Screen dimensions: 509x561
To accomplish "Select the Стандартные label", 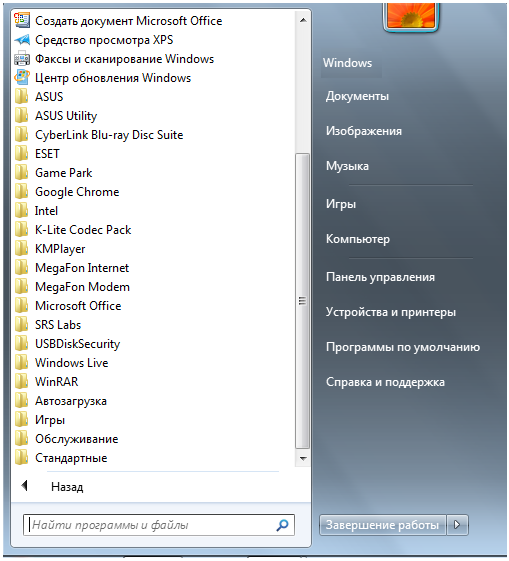I will click(x=71, y=458).
